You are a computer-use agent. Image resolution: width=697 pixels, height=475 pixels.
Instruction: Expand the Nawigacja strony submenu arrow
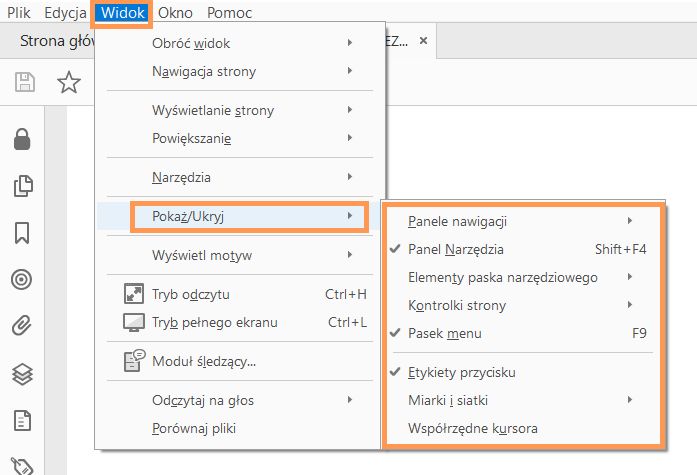coord(350,71)
